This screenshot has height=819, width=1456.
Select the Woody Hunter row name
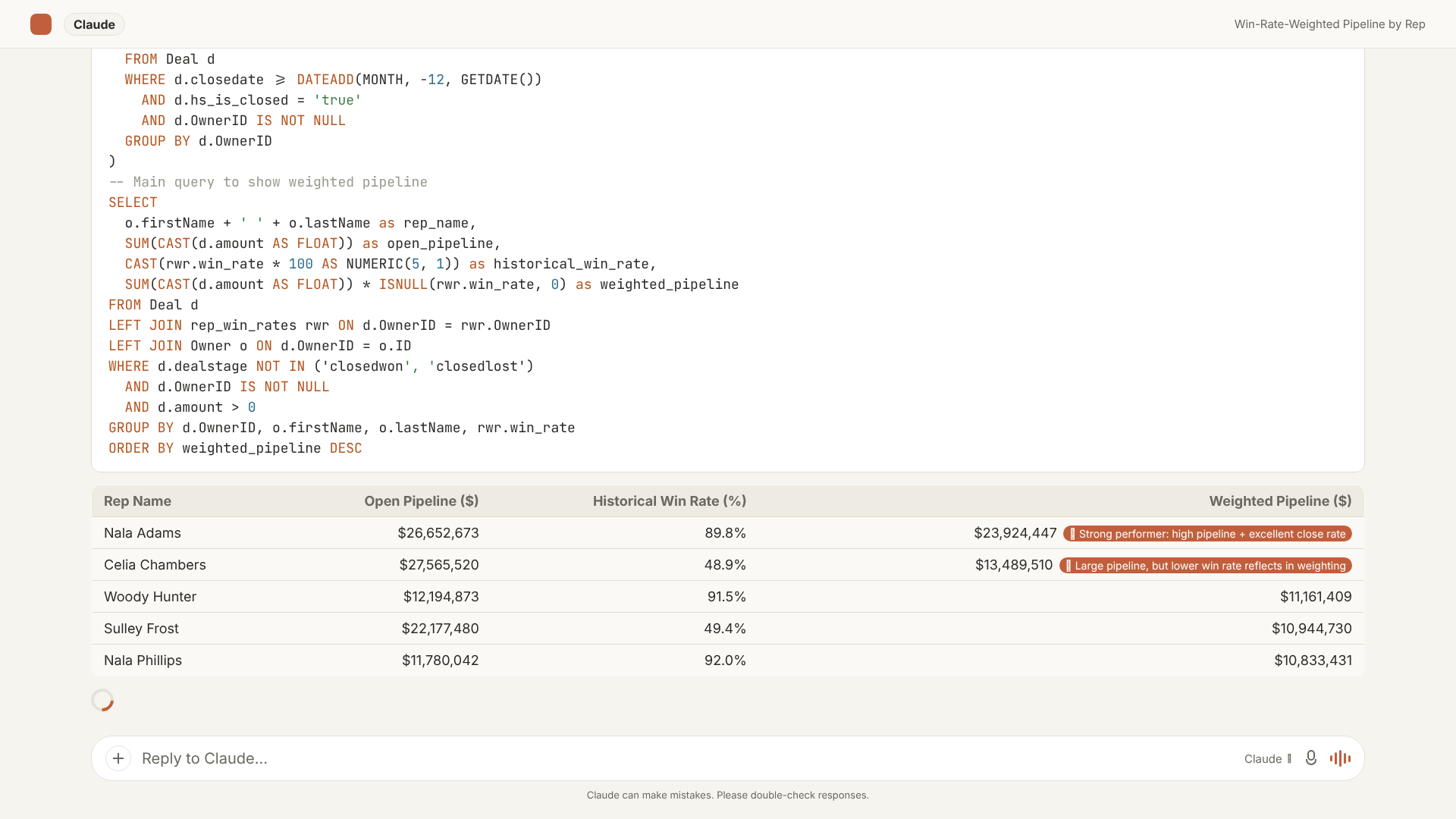point(150,597)
